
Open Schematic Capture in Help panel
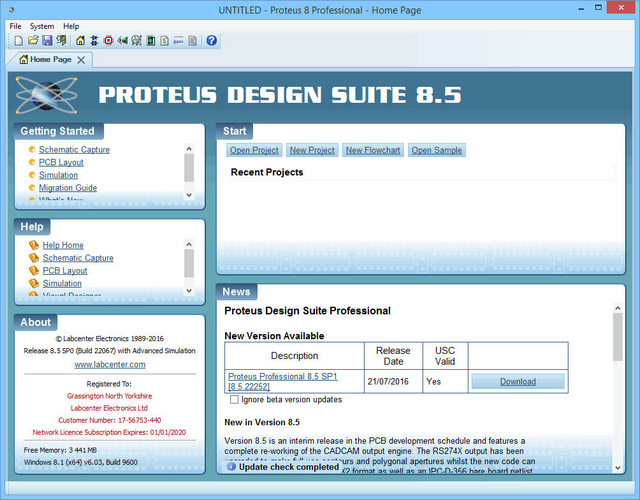point(78,258)
